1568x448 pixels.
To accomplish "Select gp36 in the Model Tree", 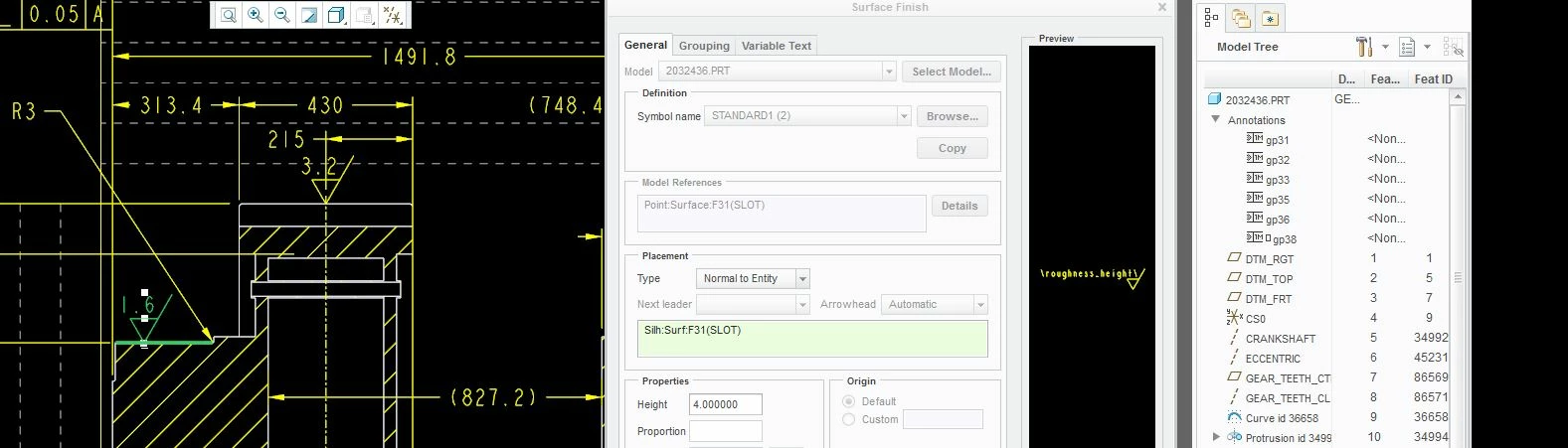I will coord(1278,219).
